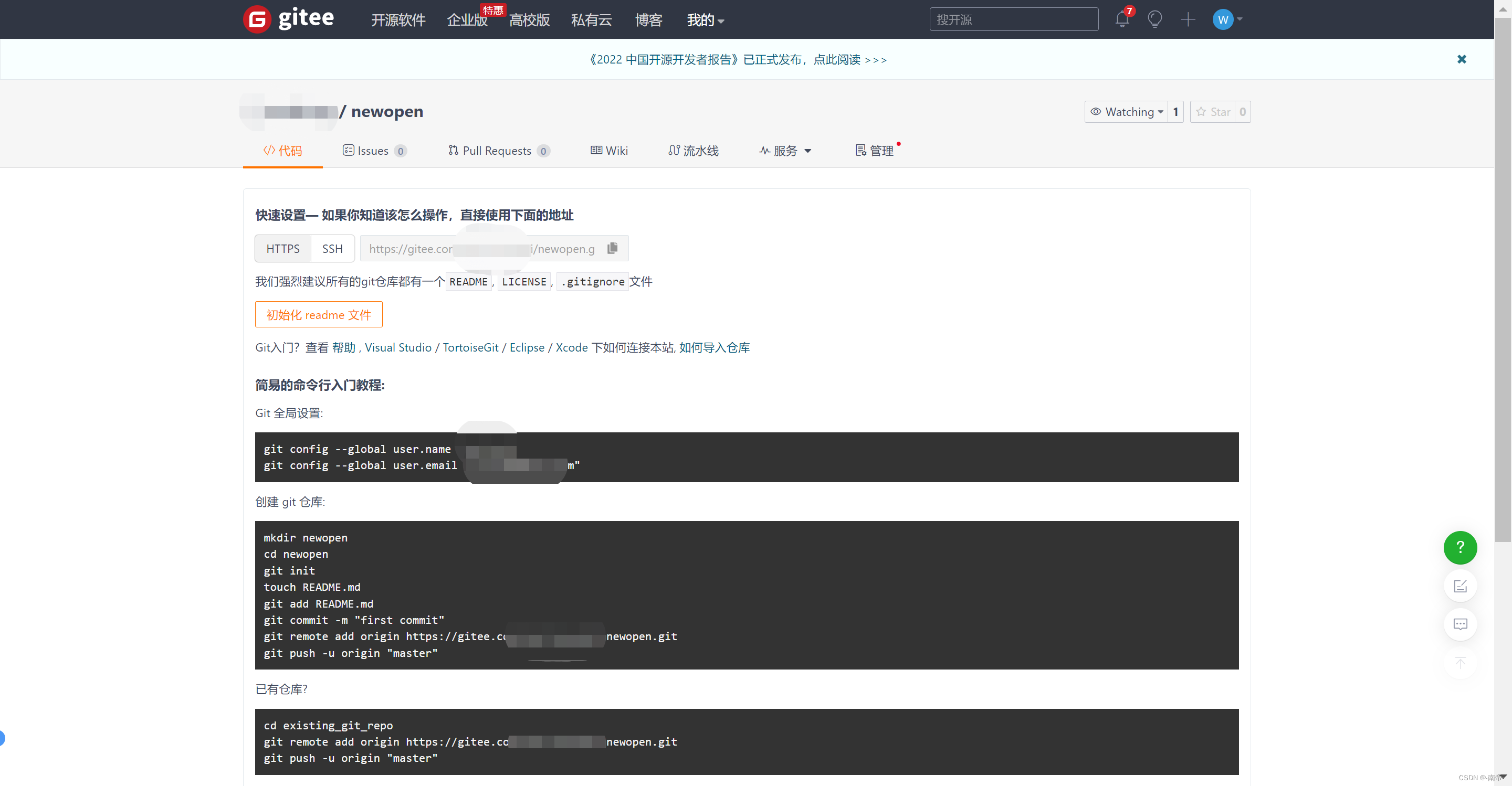This screenshot has height=786, width=1512.
Task: Click the explore/compass icon
Action: click(1154, 19)
